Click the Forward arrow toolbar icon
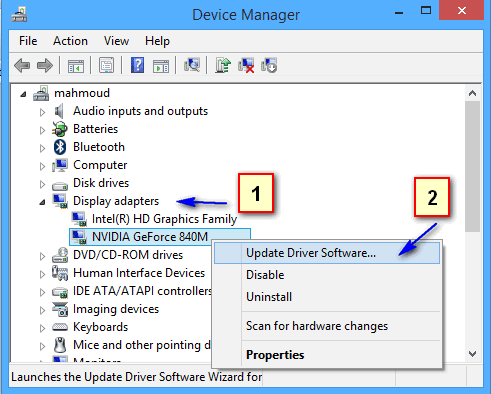The width and height of the screenshot is (491, 394). coord(45,65)
